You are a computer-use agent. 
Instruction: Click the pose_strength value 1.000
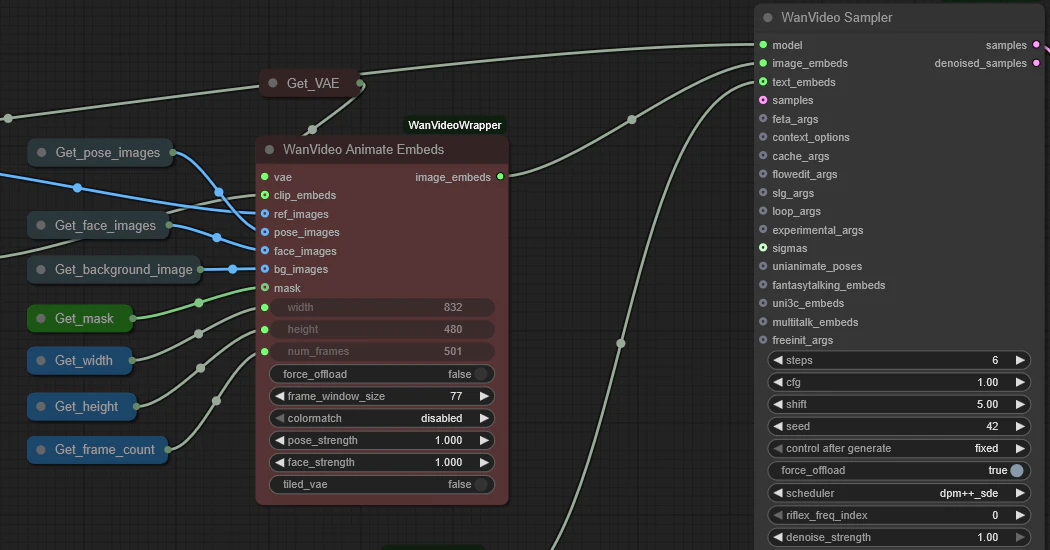pos(449,440)
